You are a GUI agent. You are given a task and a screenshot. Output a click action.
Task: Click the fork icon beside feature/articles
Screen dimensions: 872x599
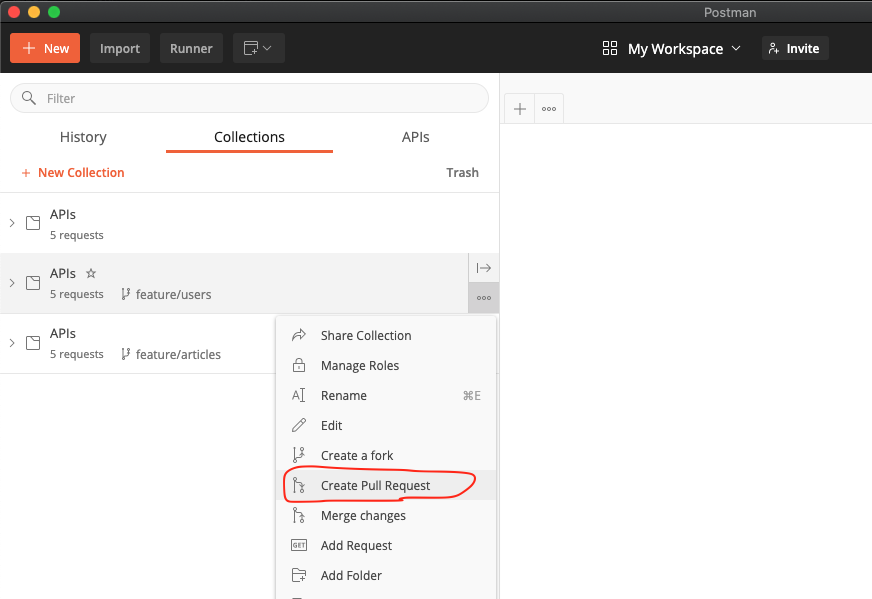pos(126,354)
